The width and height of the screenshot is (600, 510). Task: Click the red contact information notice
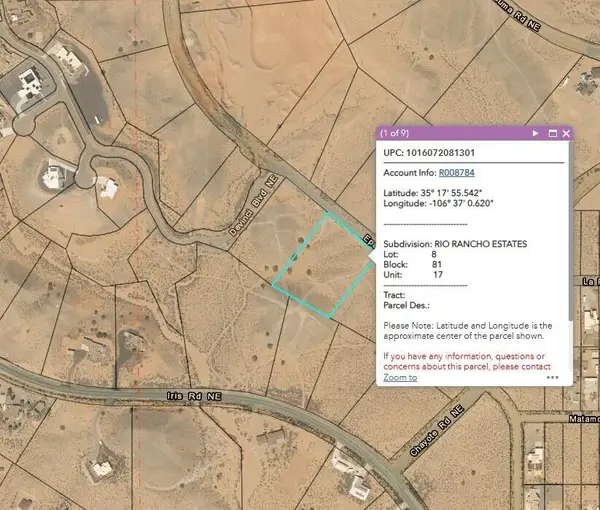[467, 361]
